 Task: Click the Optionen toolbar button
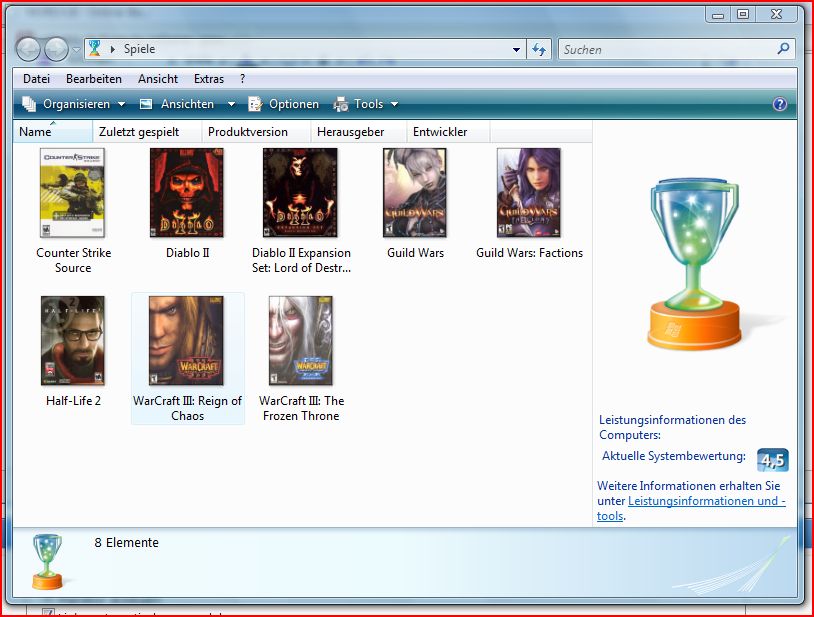[283, 104]
